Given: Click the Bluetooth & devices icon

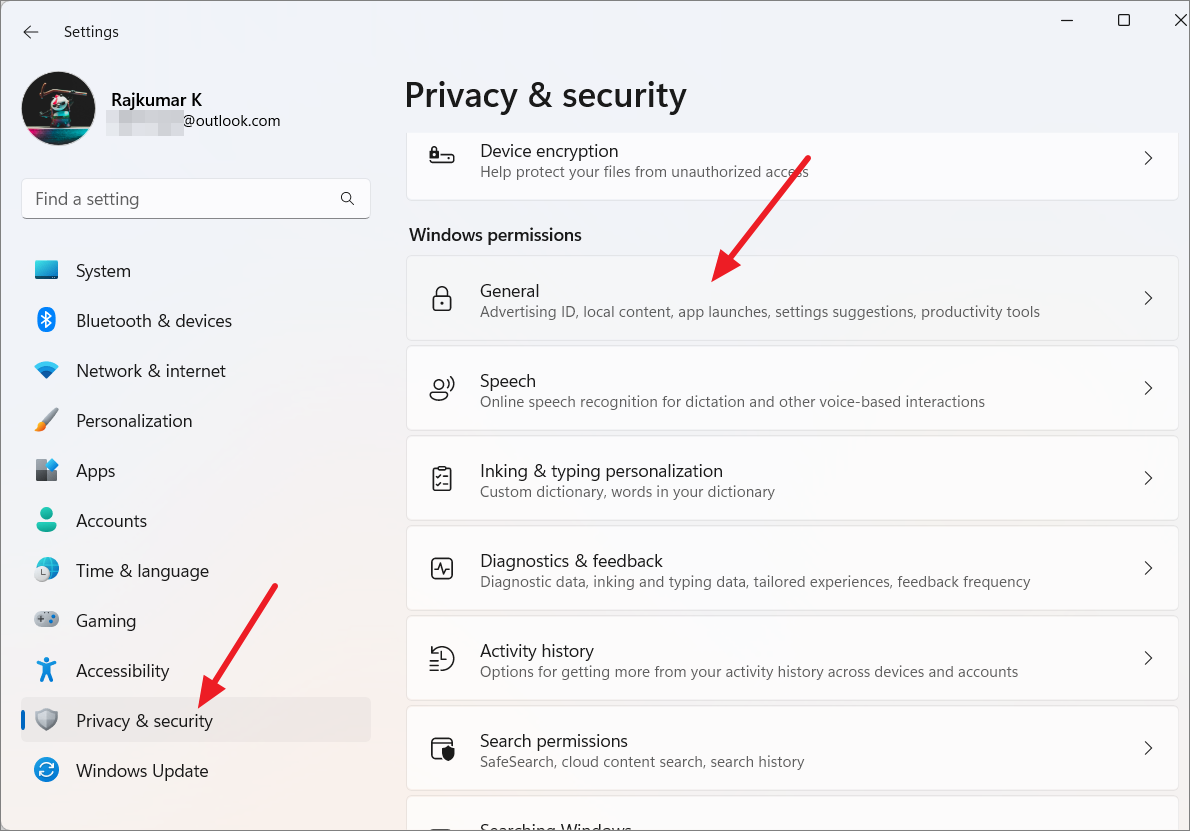Looking at the screenshot, I should point(46,320).
